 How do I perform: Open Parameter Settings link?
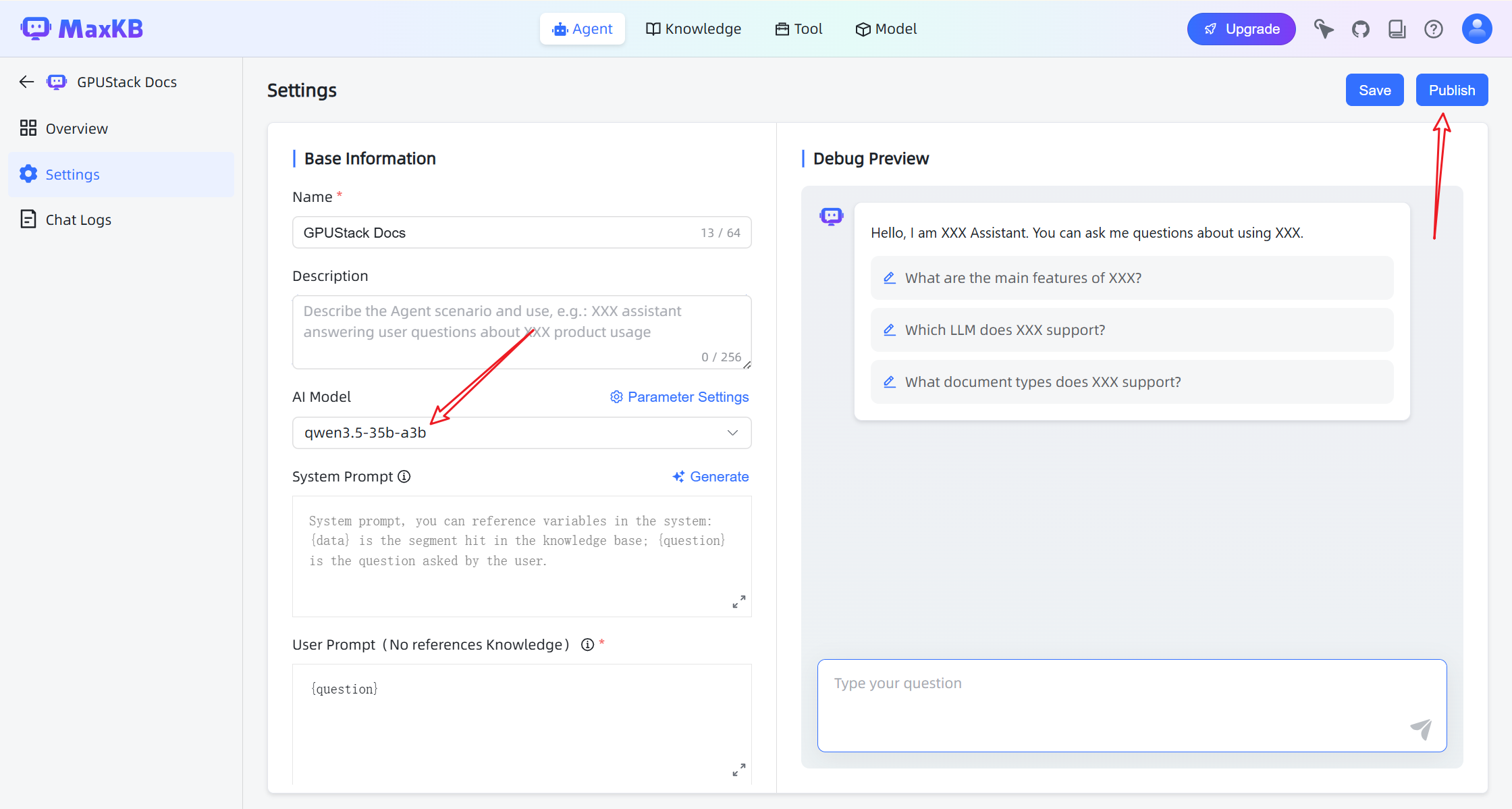[x=680, y=397]
